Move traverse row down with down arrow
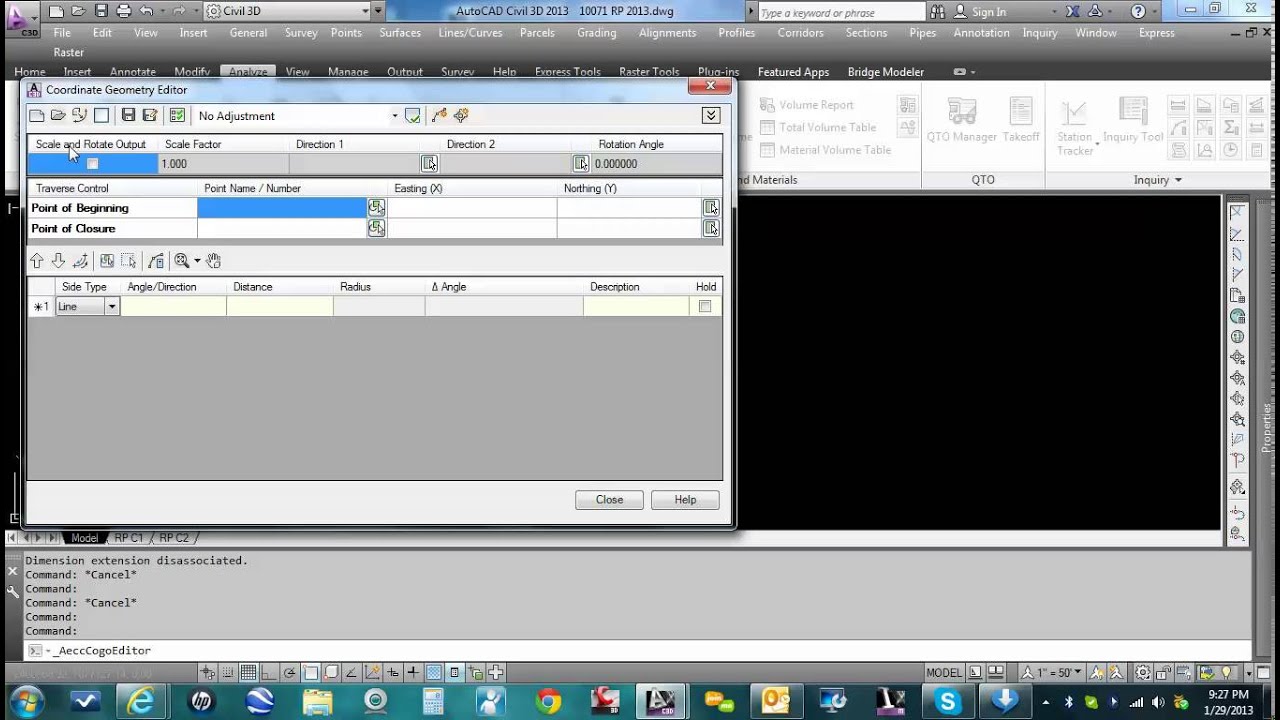1280x720 pixels. coord(58,261)
